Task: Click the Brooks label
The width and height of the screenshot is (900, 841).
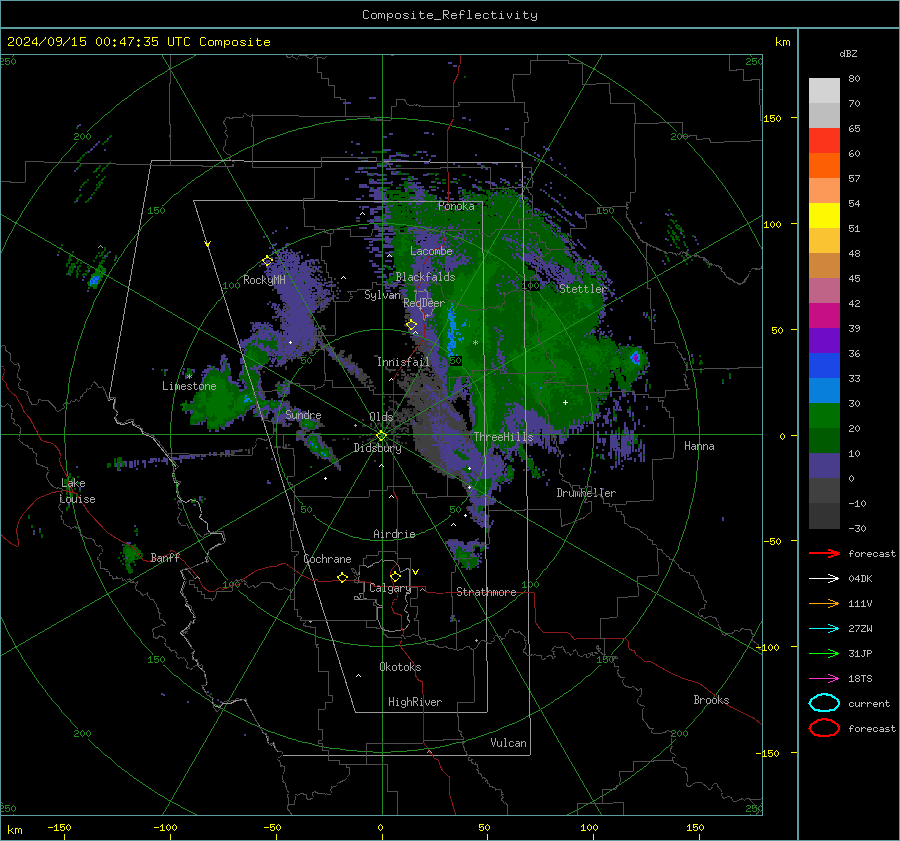Action: tap(711, 700)
